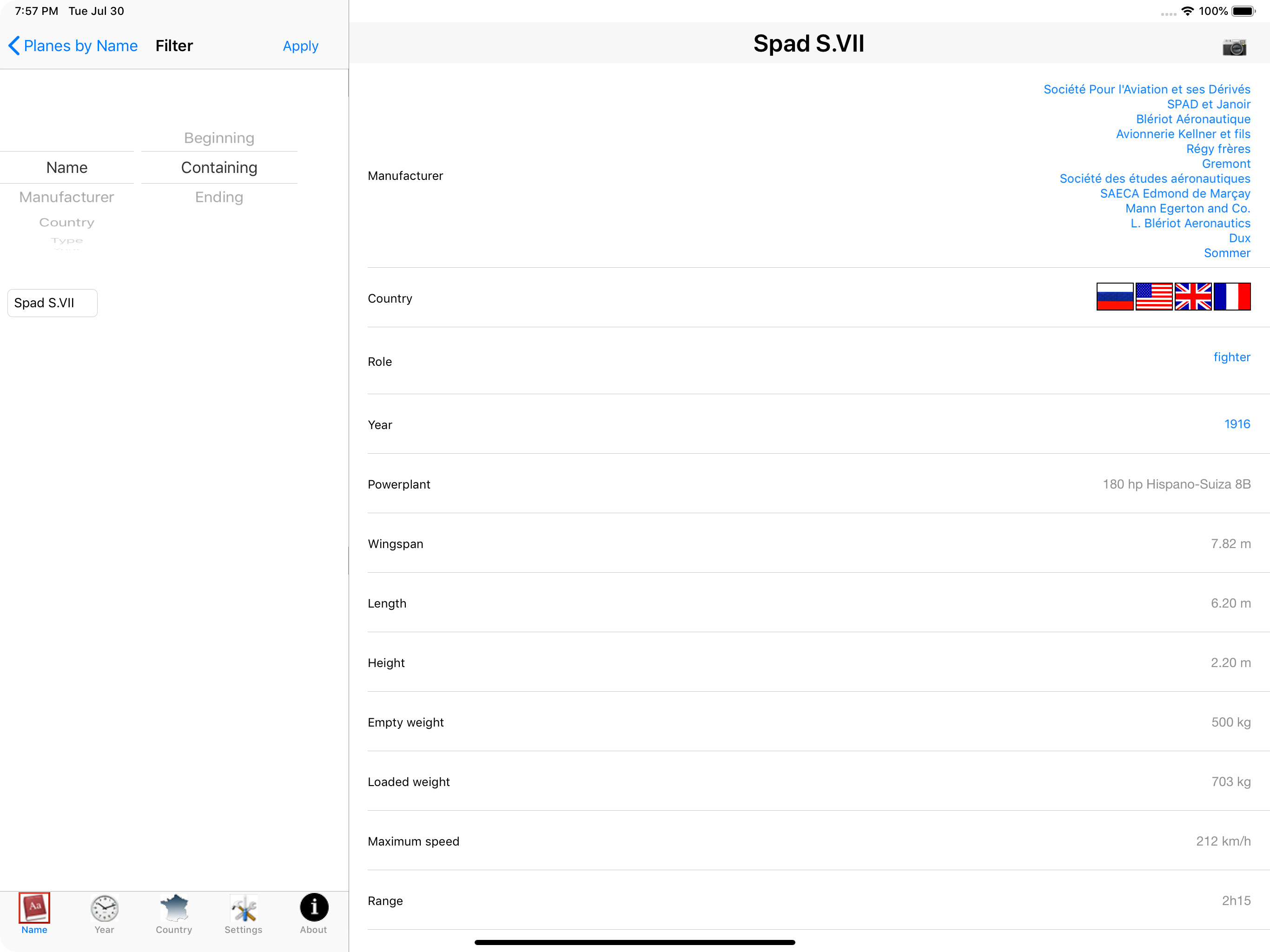Tap the maximum speed value 212 km/h
The height and width of the screenshot is (952, 1270).
(1223, 841)
